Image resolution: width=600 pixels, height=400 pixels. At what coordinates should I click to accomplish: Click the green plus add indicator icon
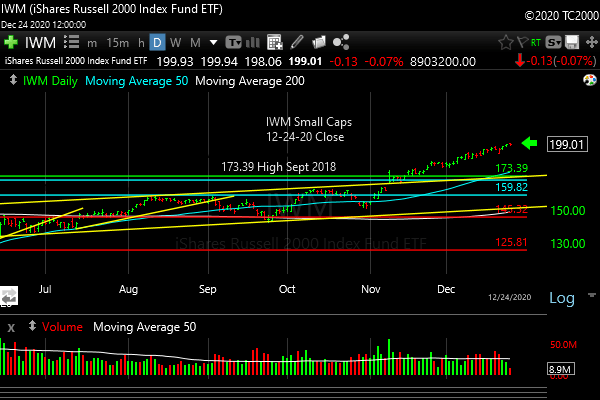[11, 42]
